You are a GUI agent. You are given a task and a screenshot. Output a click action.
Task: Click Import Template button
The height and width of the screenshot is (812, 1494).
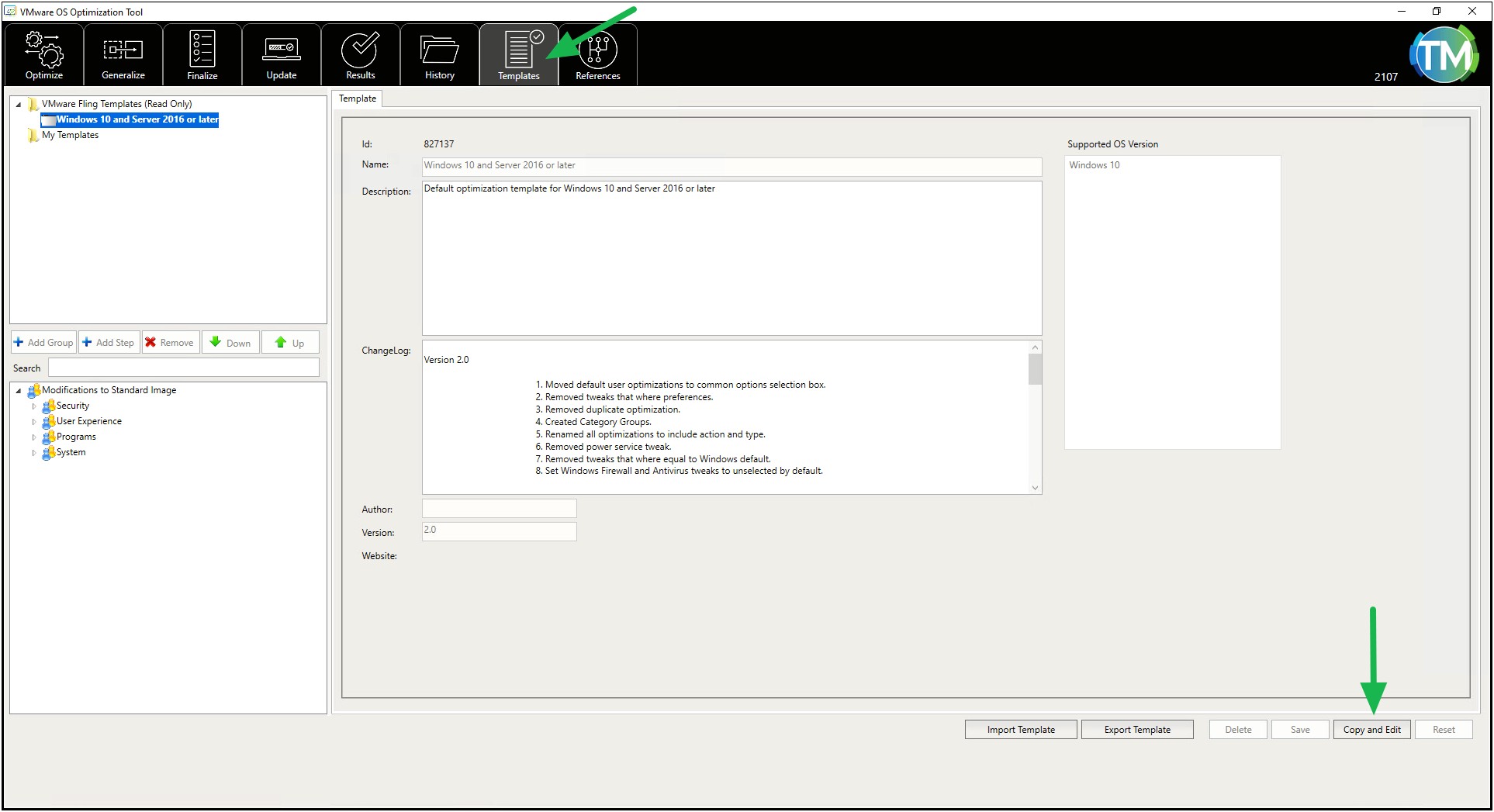pyautogui.click(x=1021, y=730)
